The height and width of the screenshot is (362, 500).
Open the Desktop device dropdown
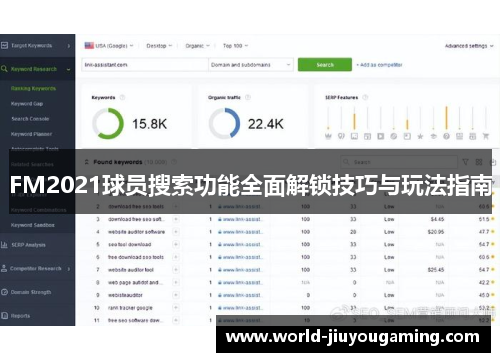coord(159,46)
